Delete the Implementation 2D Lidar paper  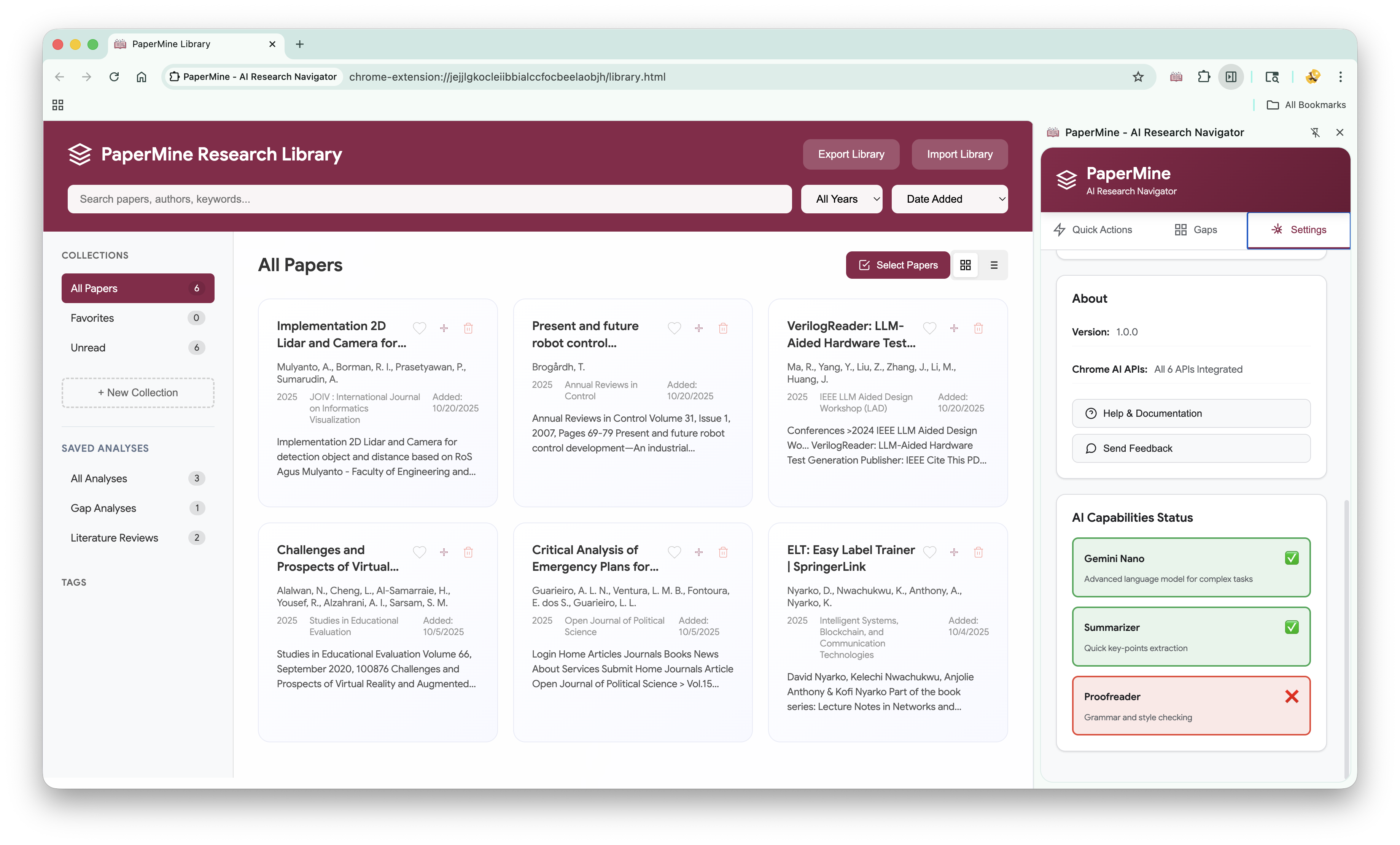(468, 328)
